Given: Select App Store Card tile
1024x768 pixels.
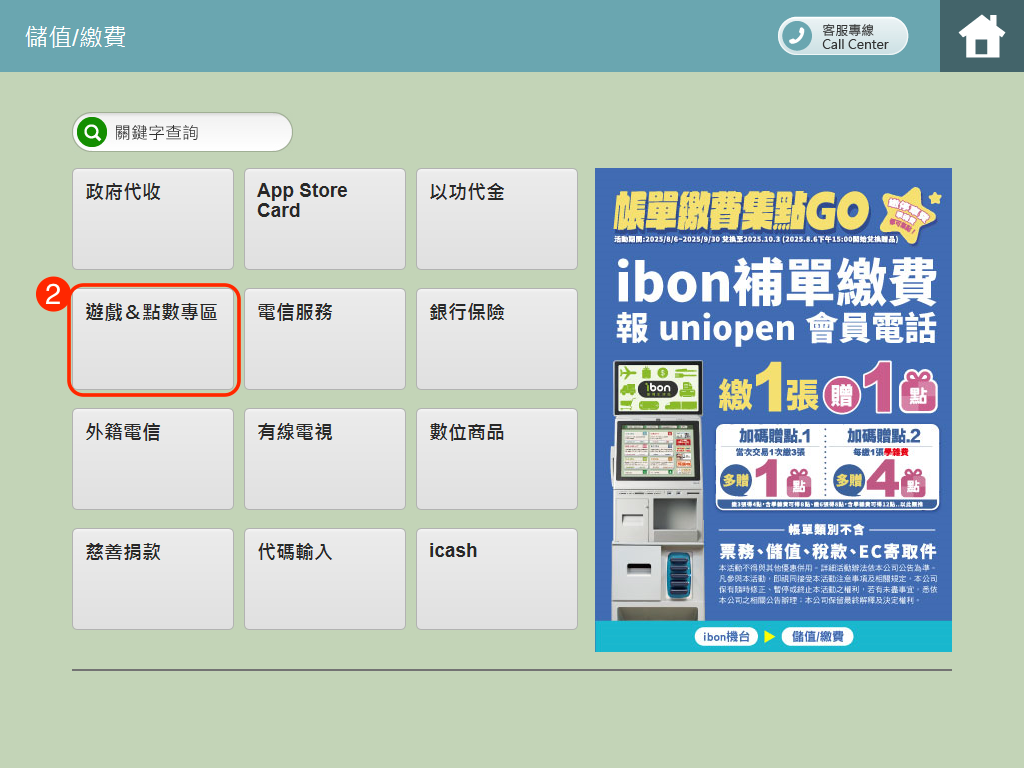Looking at the screenshot, I should click(325, 219).
